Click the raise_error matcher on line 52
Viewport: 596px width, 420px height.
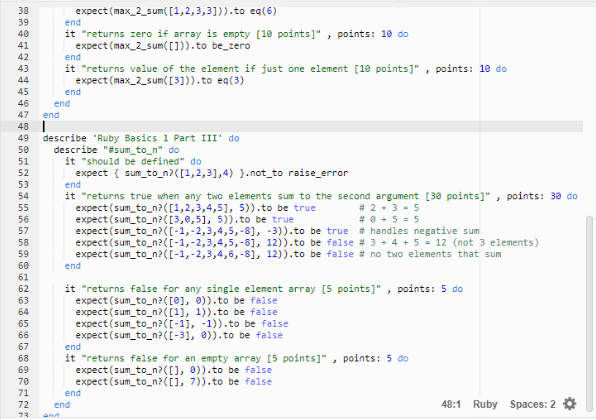click(x=318, y=173)
